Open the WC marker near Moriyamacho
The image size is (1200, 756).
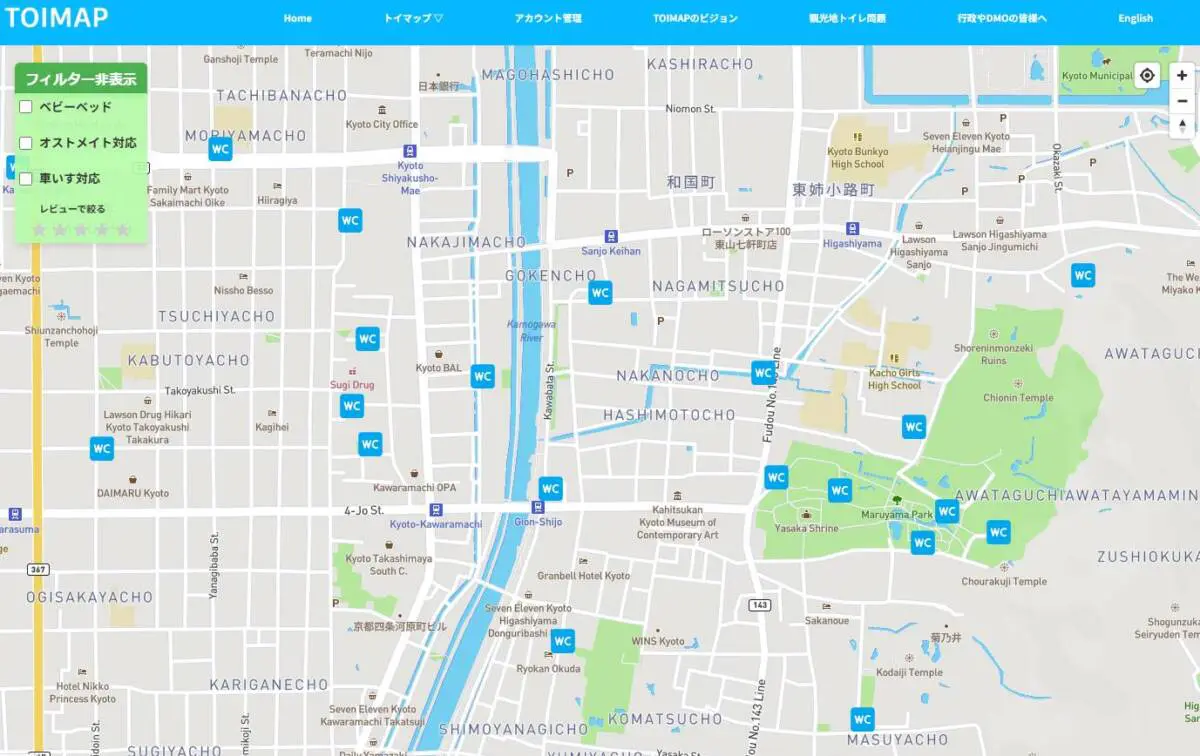pyautogui.click(x=220, y=149)
